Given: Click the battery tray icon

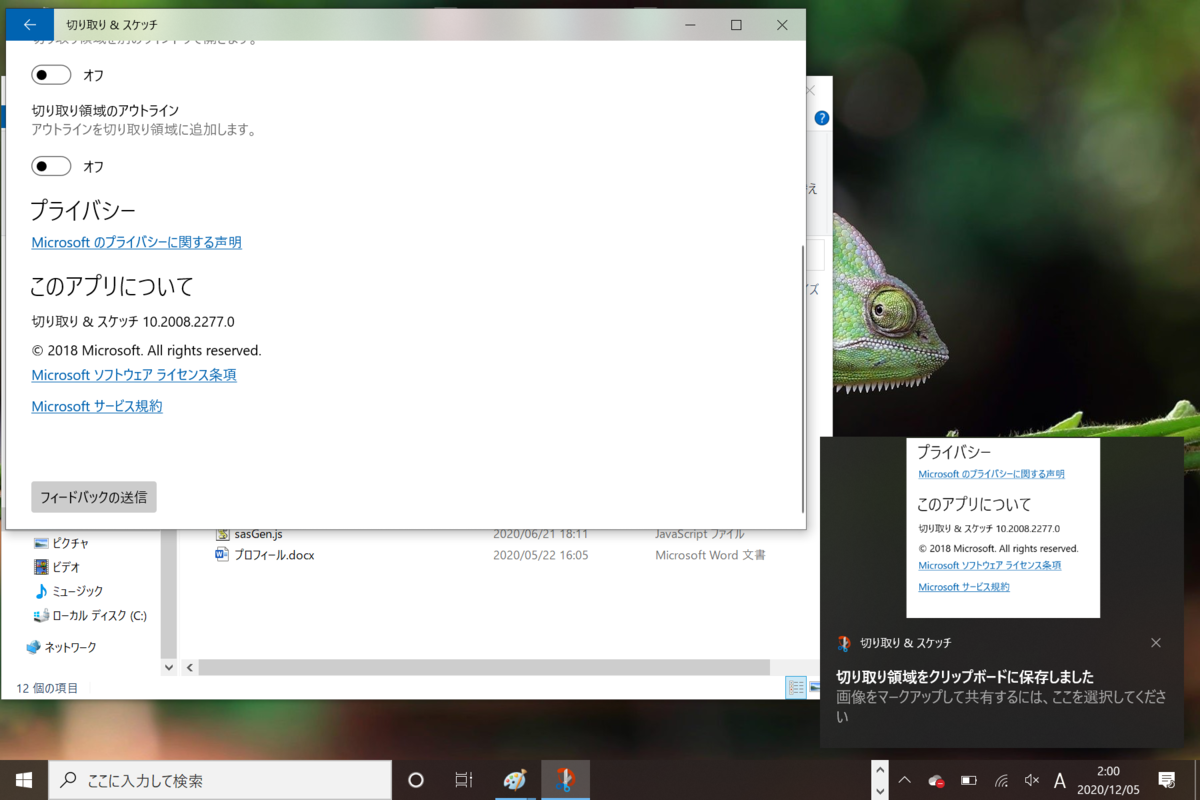Looking at the screenshot, I should pos(969,780).
